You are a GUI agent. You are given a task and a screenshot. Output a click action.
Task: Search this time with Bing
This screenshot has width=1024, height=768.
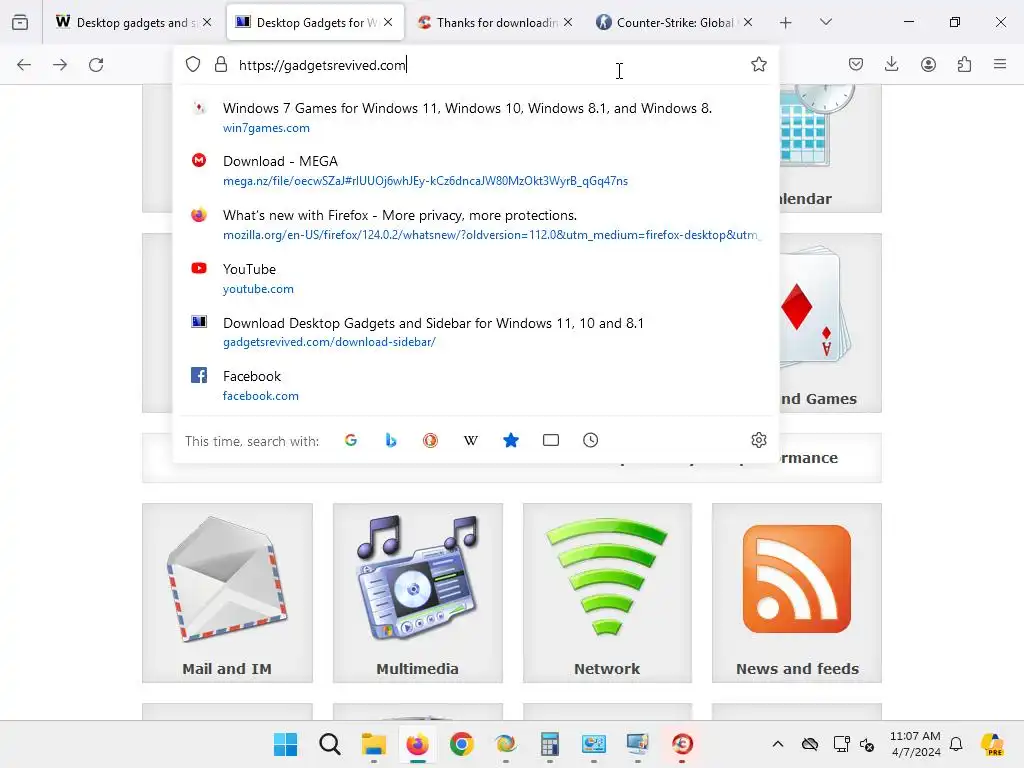pos(391,440)
